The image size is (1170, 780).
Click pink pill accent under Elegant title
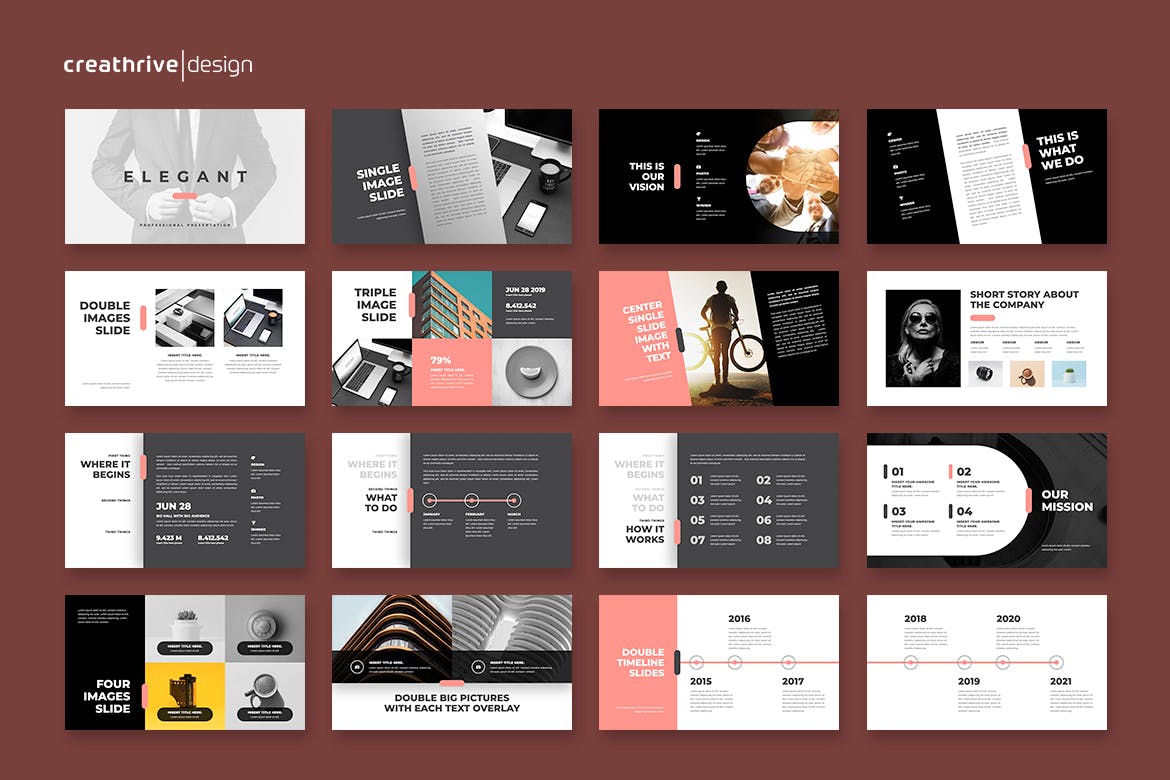click(185, 196)
